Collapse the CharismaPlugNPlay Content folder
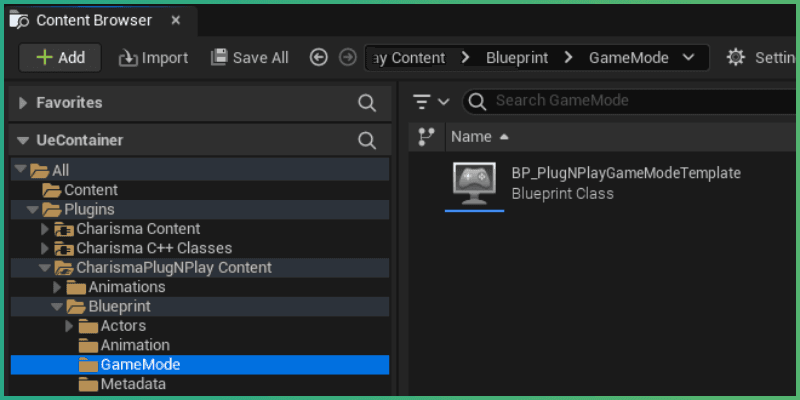This screenshot has width=800, height=400. 45,267
